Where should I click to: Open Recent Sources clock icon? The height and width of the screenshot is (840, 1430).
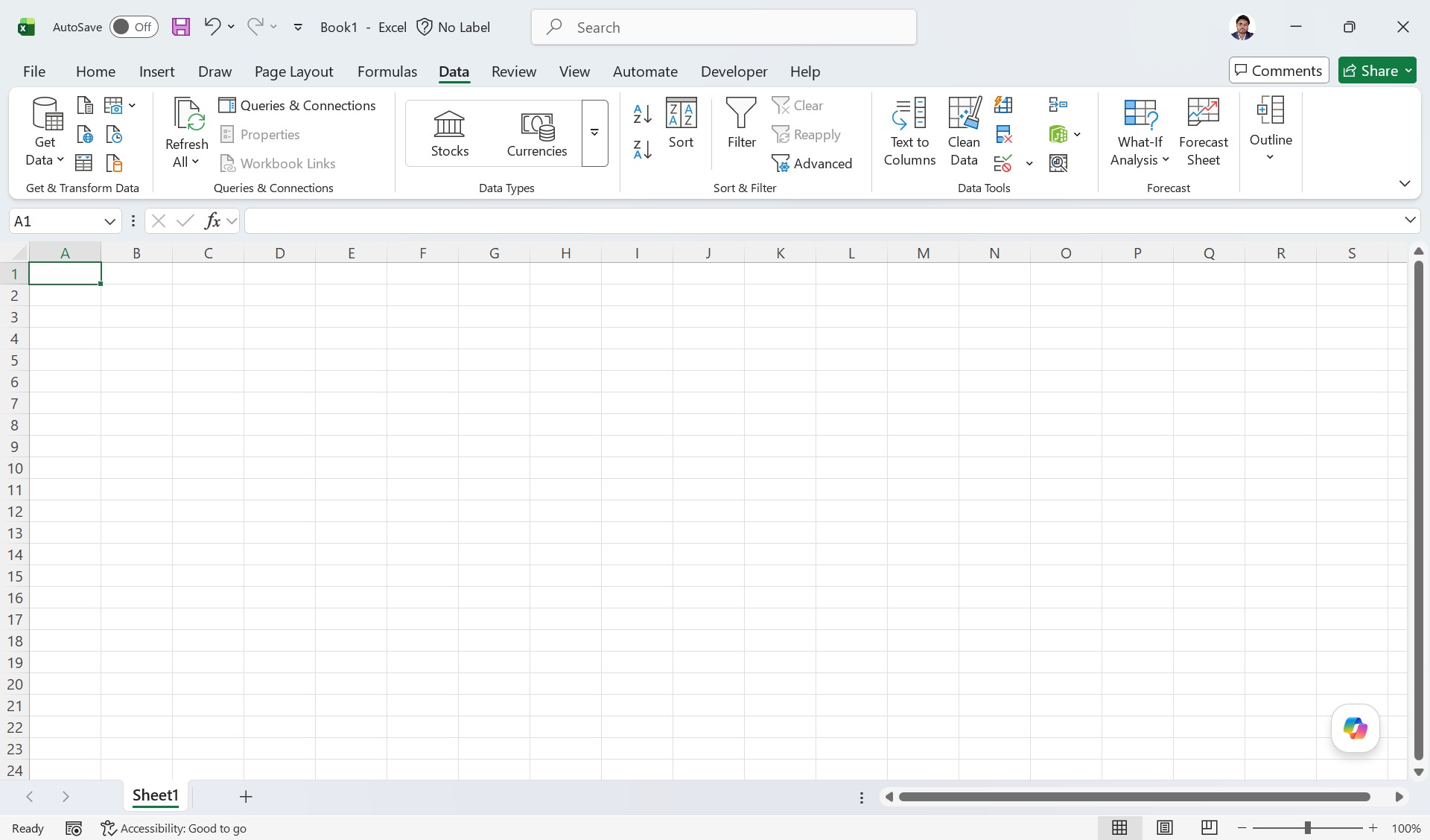tap(114, 135)
